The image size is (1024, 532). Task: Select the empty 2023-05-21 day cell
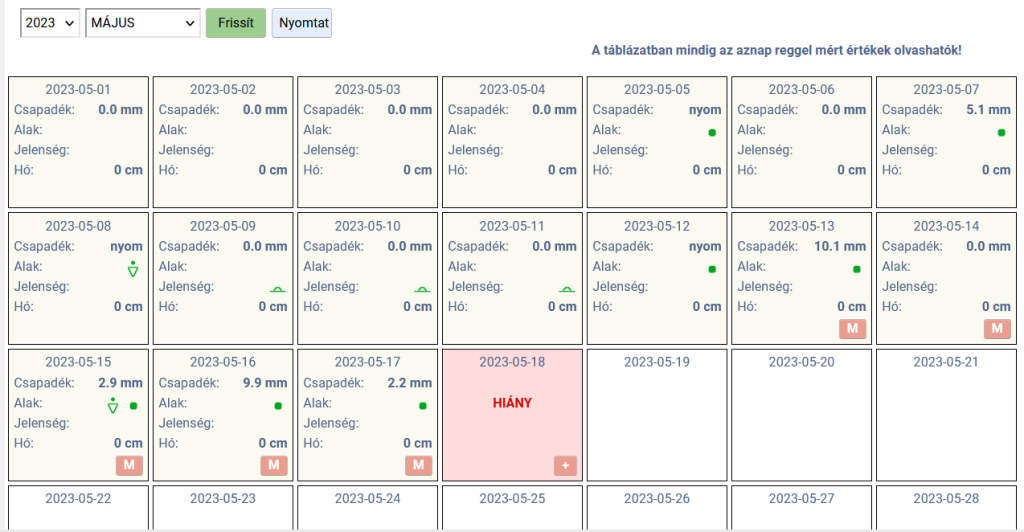(x=946, y=415)
